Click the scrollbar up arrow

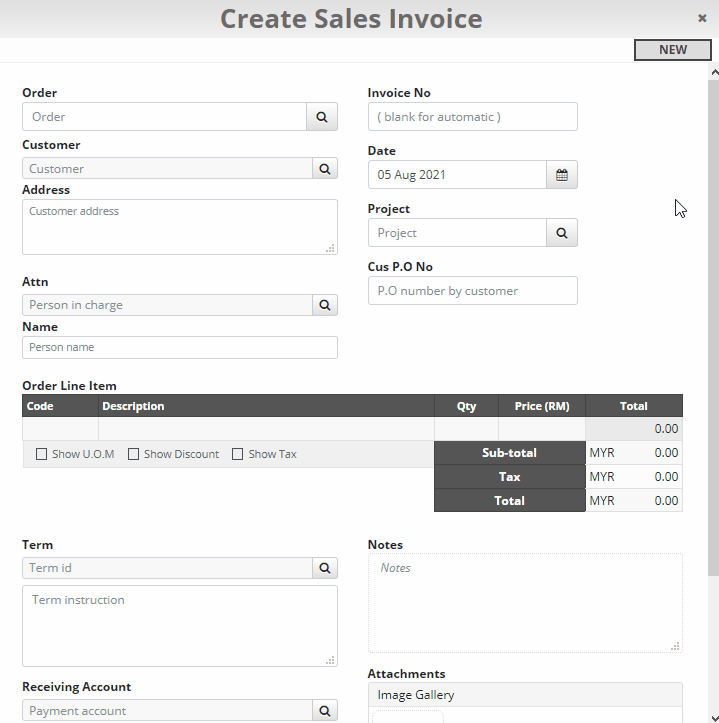(714, 72)
